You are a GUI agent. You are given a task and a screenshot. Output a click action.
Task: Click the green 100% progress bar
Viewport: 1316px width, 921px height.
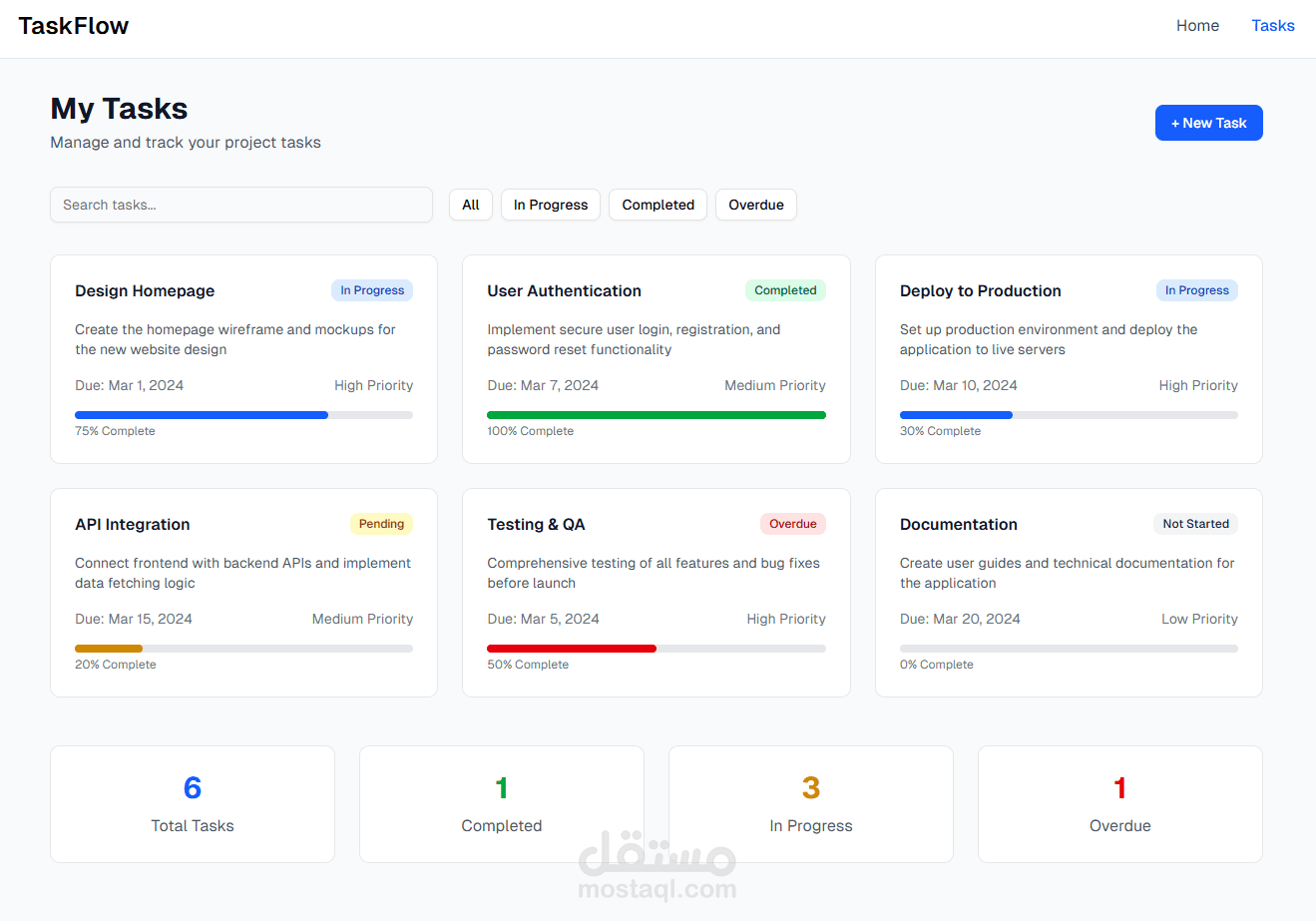click(x=657, y=415)
